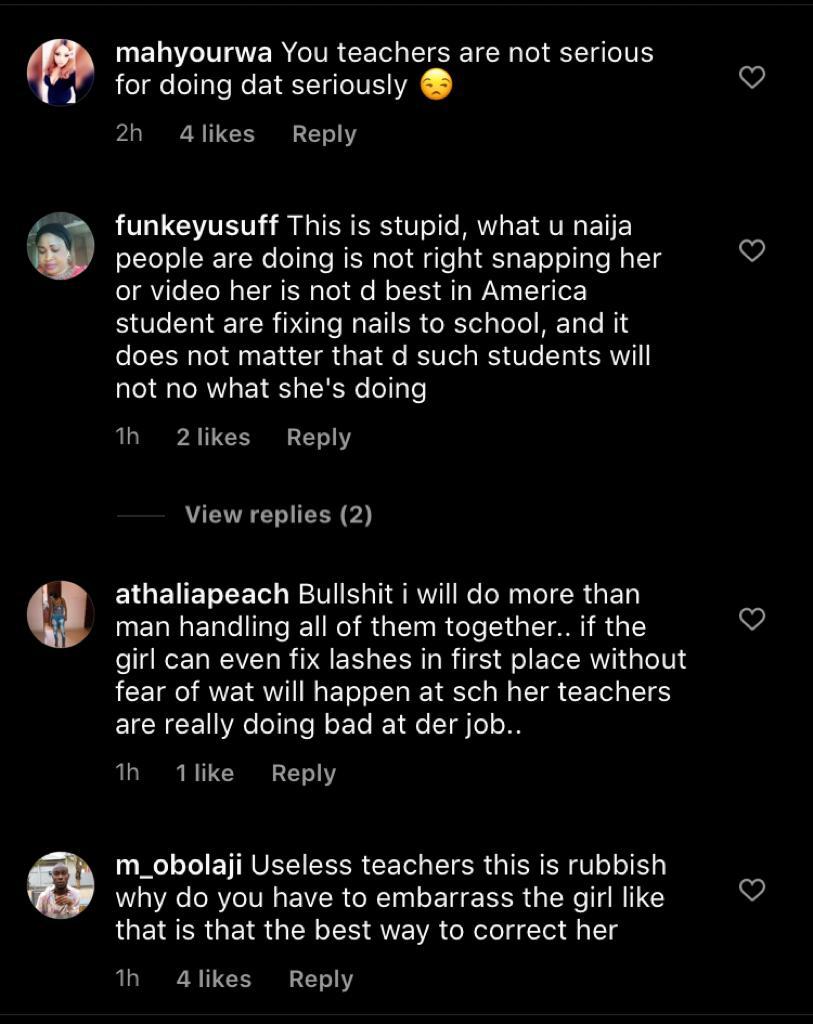Reply to m_obolaji's comment
The height and width of the screenshot is (1024, 813).
pyautogui.click(x=320, y=979)
